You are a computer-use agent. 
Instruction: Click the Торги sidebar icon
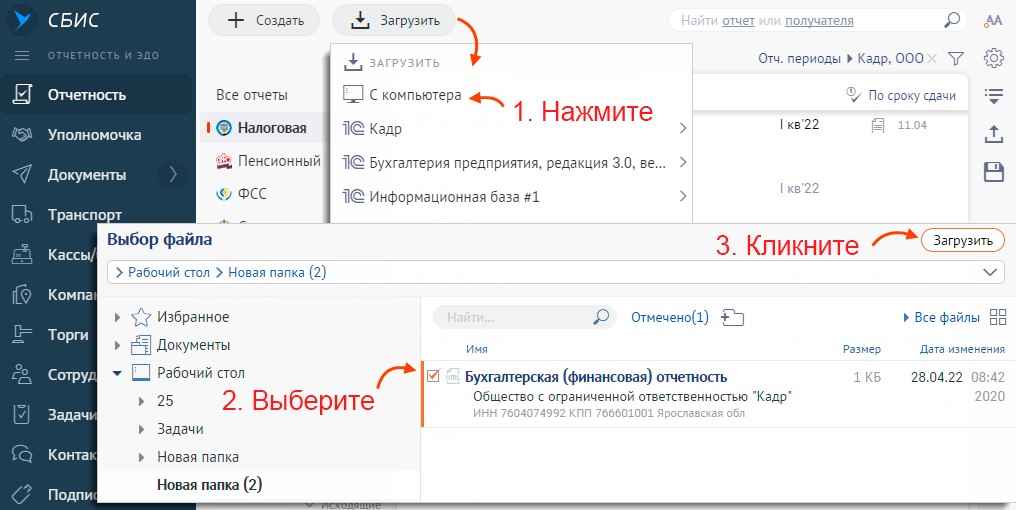tap(22, 335)
